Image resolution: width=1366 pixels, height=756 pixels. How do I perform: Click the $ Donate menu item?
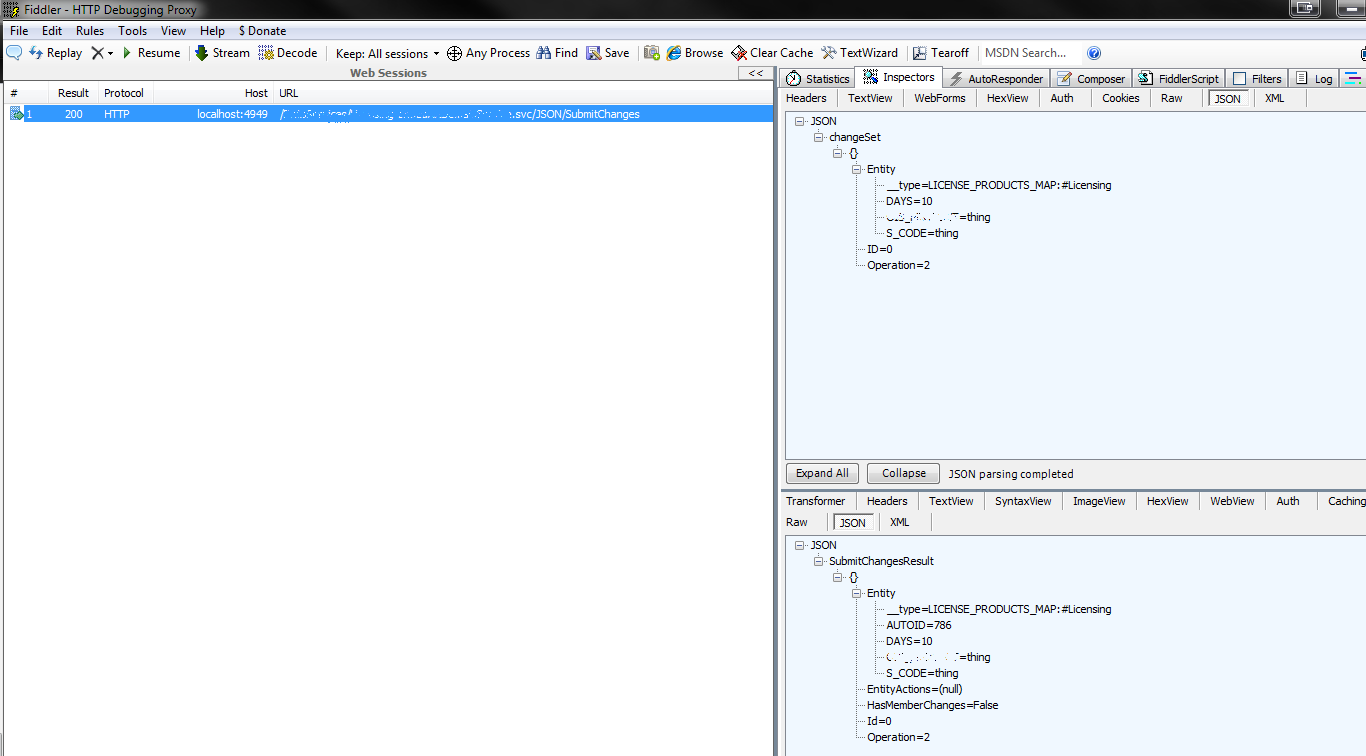pos(263,31)
